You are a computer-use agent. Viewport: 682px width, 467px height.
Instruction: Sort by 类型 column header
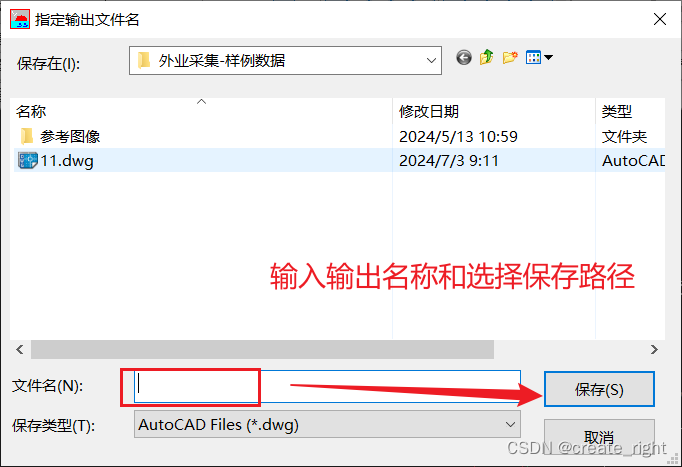click(x=630, y=111)
